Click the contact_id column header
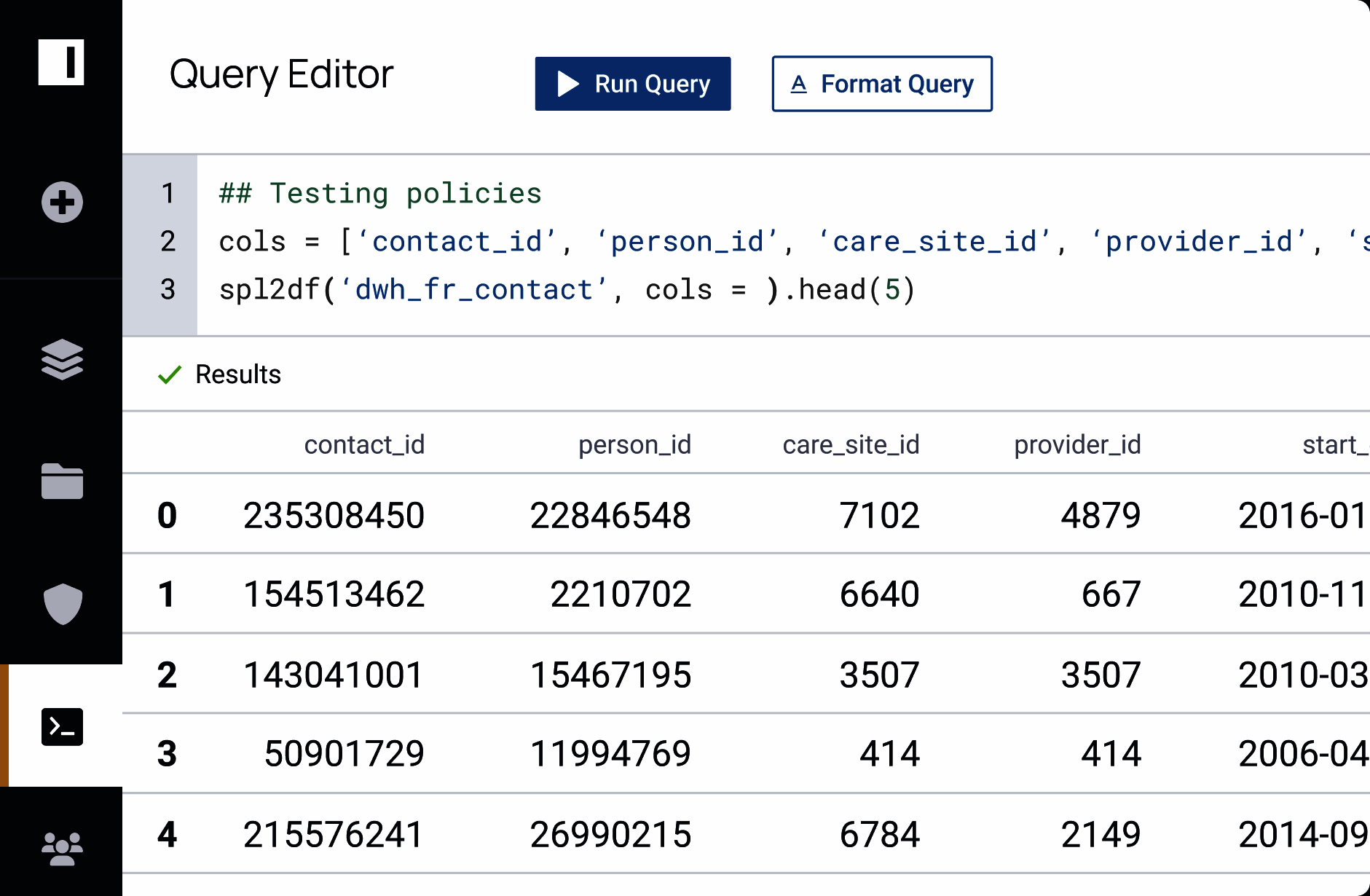The height and width of the screenshot is (896, 1370). tap(363, 444)
